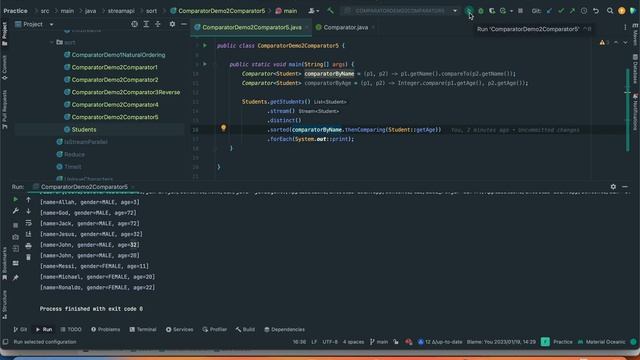Open the Services tool window tab
This screenshot has height=360, width=640.
180,329
